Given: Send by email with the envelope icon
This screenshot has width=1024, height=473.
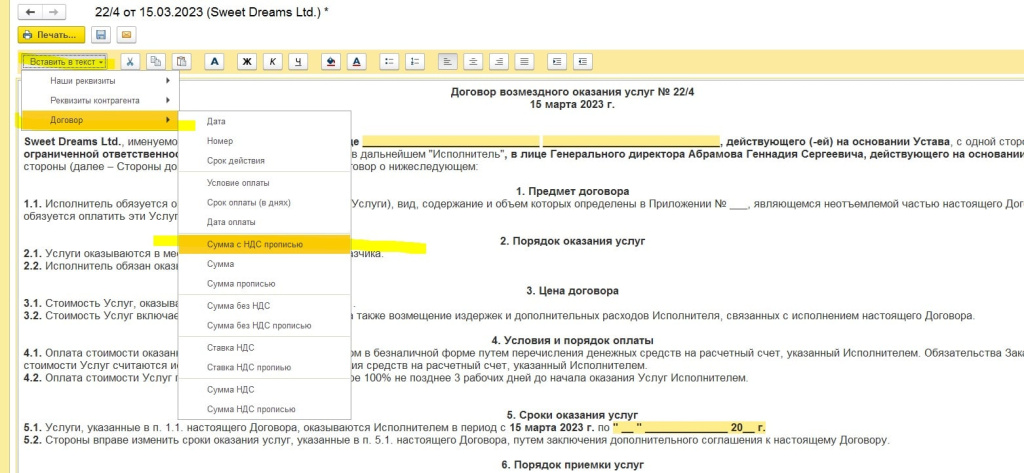Looking at the screenshot, I should tap(125, 35).
